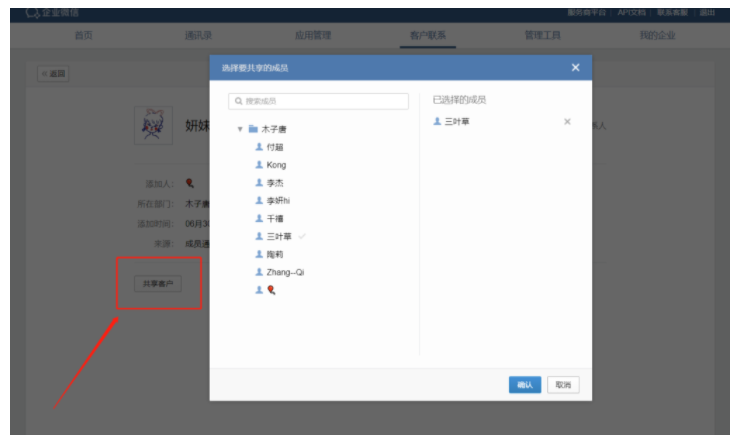The height and width of the screenshot is (446, 741).
Task: Click the 返回 back button
Action: tap(53, 73)
